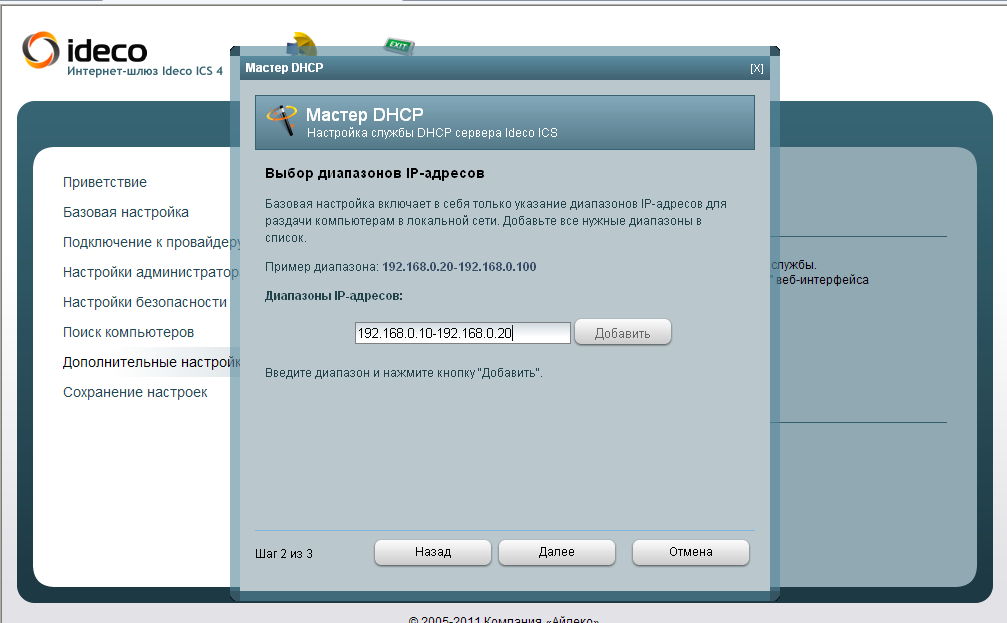The width and height of the screenshot is (1007, 623).
Task: Click the Выбор диапазонов IP-адресов heading
Action: click(x=374, y=173)
